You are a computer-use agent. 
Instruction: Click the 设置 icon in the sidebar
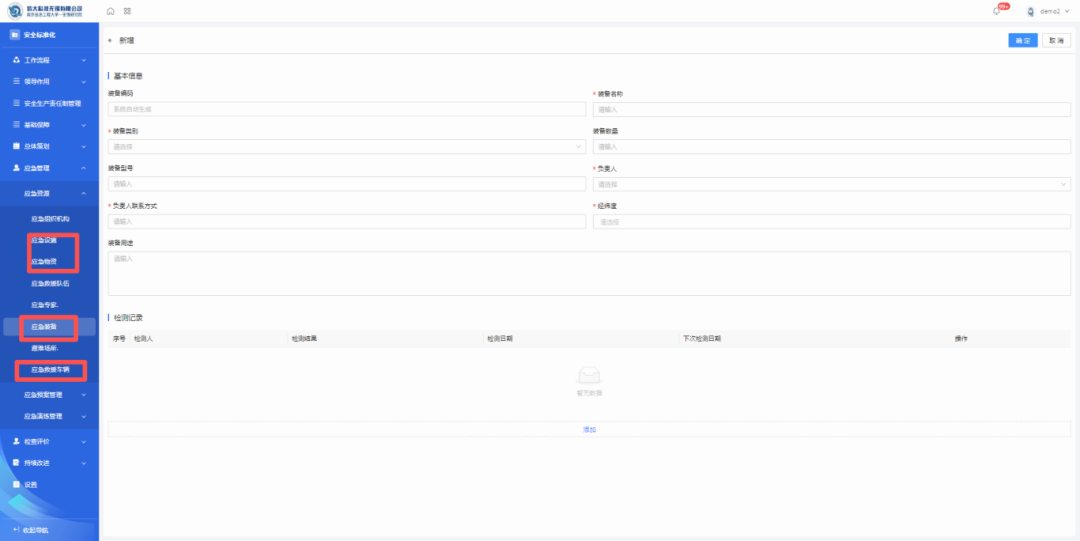click(16, 484)
